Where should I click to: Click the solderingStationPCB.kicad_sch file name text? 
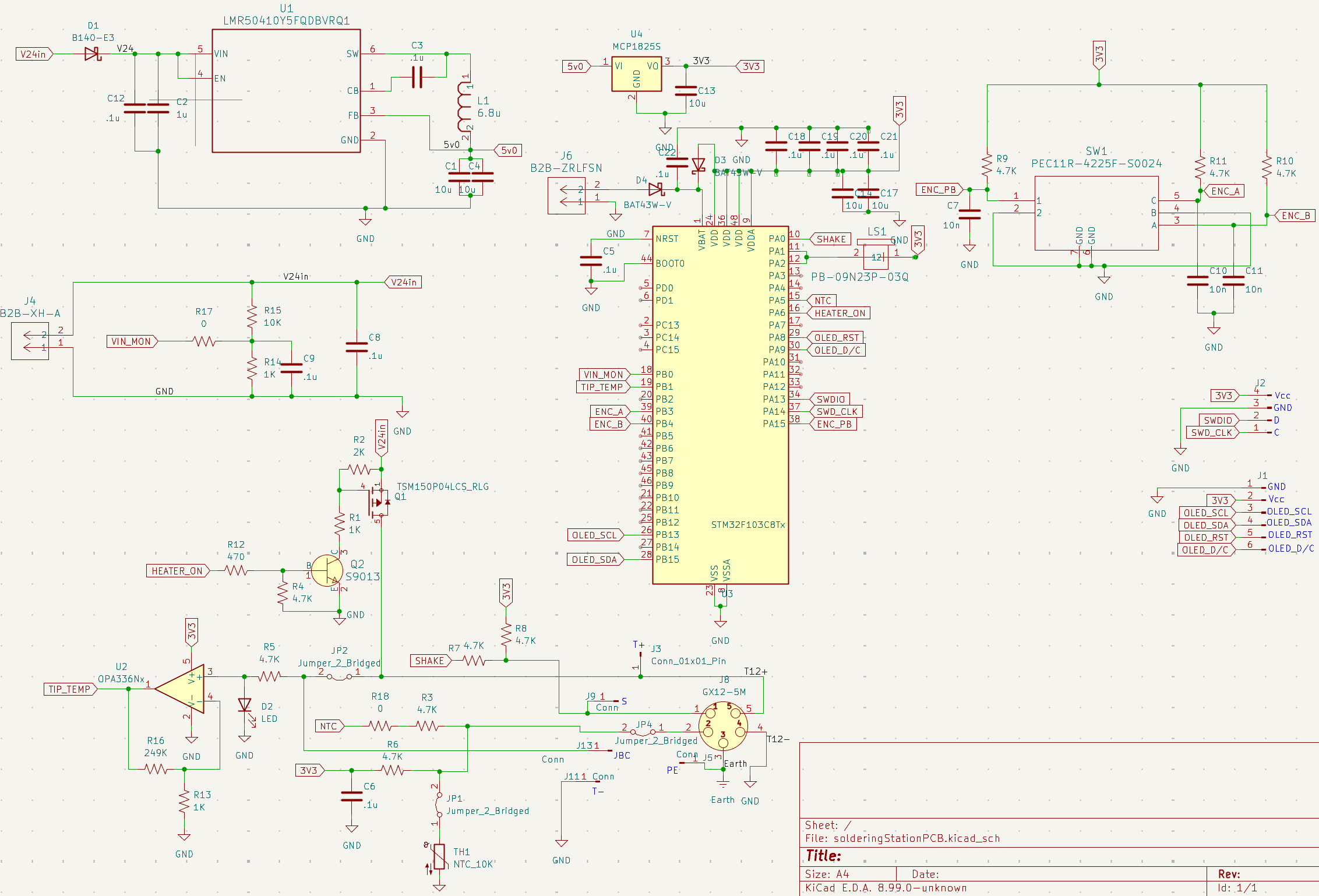(x=916, y=838)
